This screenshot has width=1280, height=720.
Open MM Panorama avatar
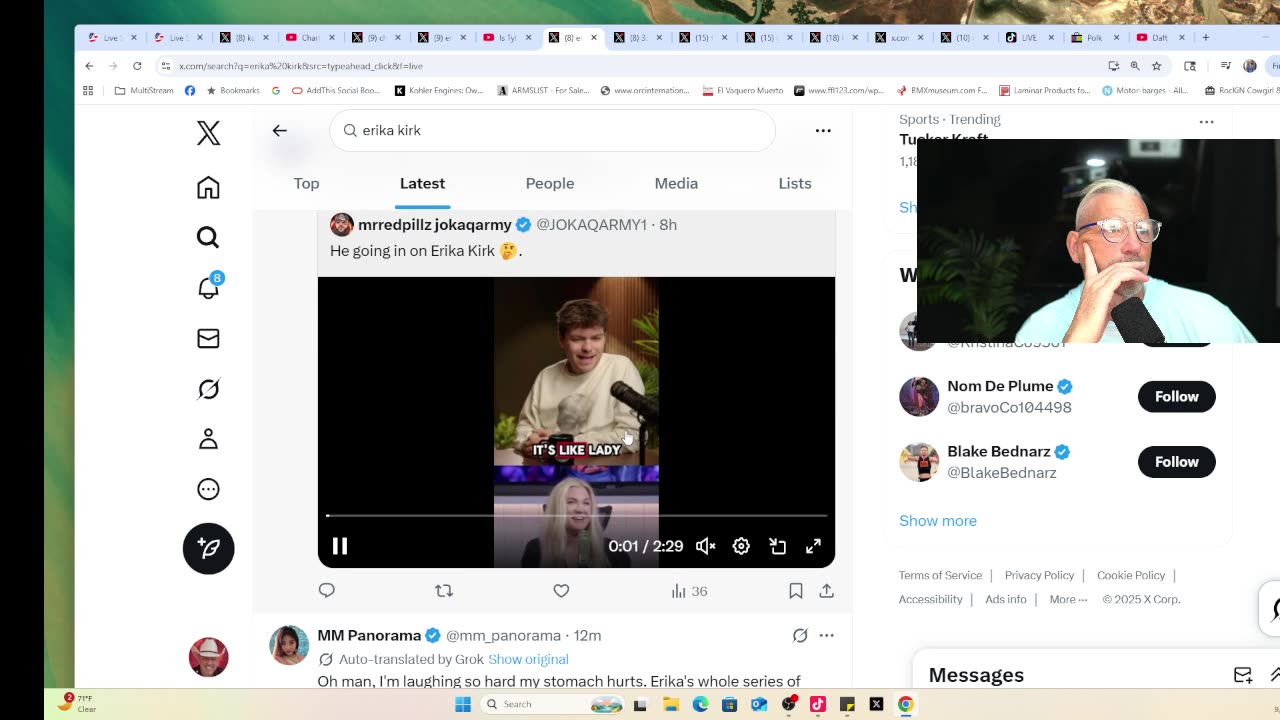[x=289, y=645]
